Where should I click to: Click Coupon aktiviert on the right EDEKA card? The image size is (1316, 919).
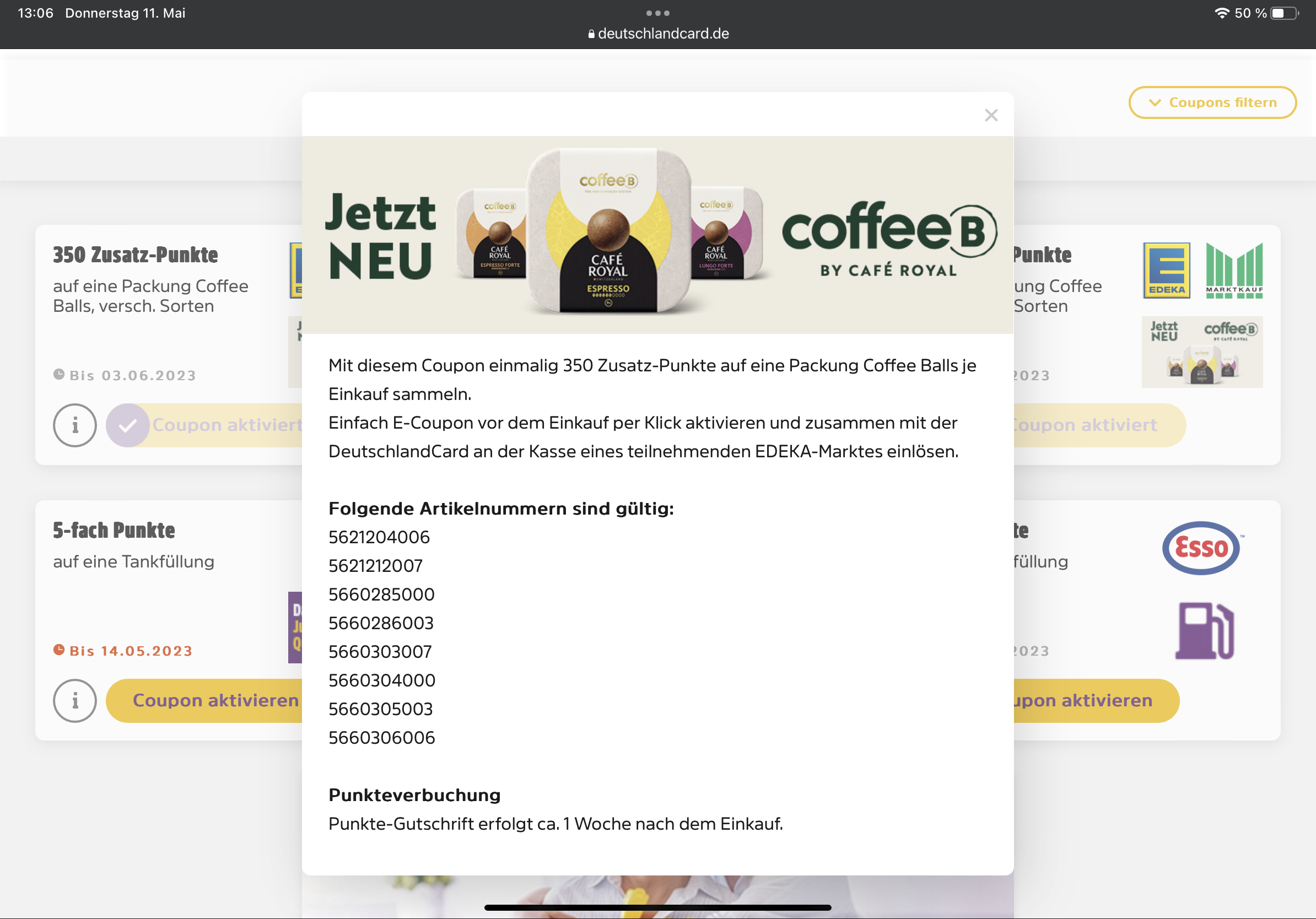tap(1099, 425)
